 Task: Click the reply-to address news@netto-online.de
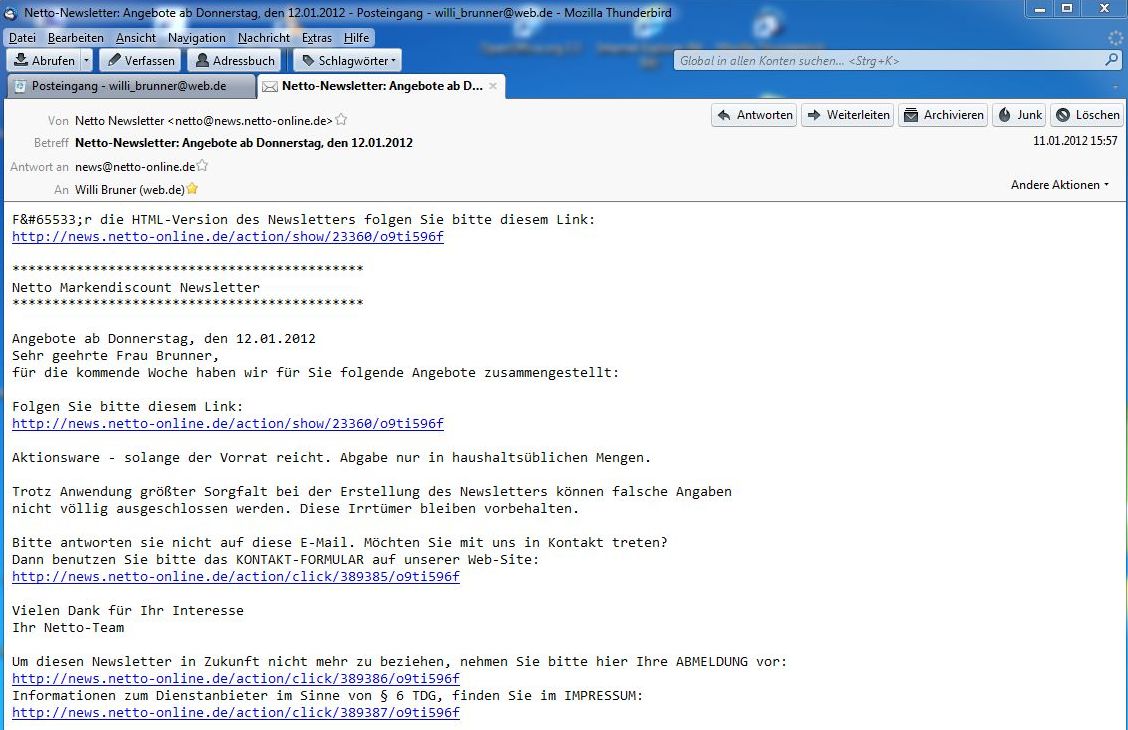tap(135, 167)
